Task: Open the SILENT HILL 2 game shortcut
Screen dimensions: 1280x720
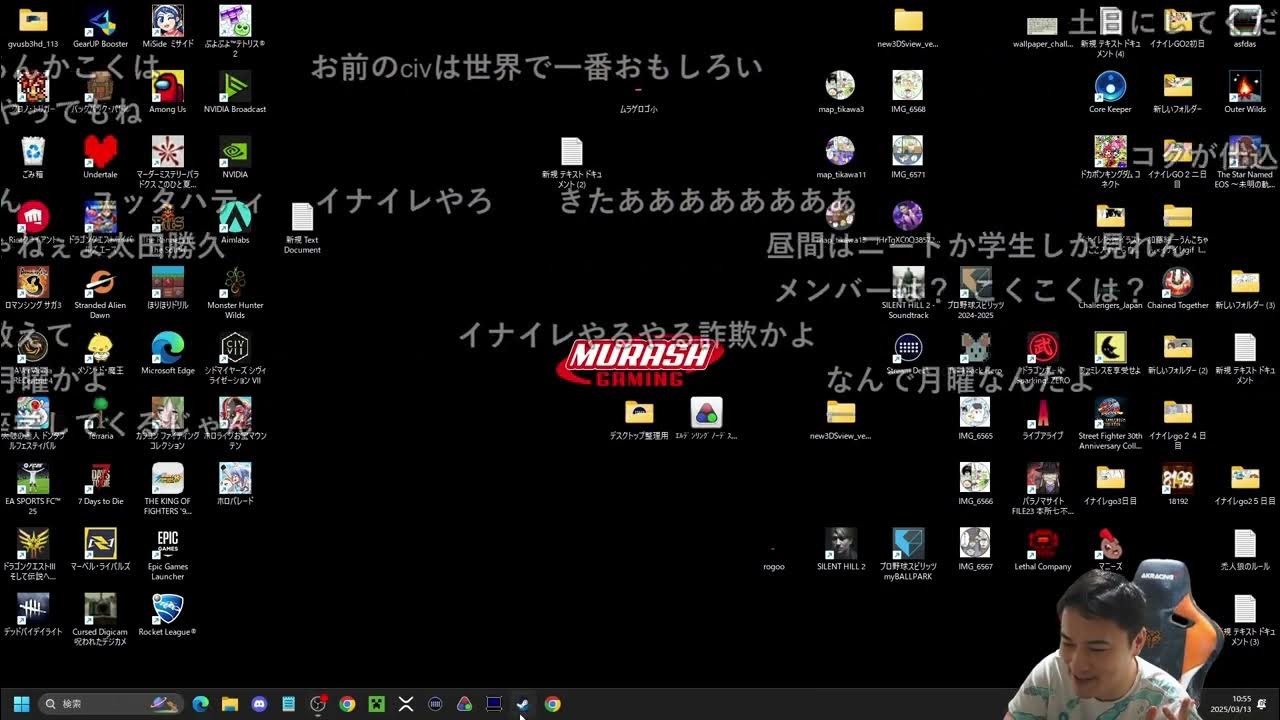Action: (841, 544)
